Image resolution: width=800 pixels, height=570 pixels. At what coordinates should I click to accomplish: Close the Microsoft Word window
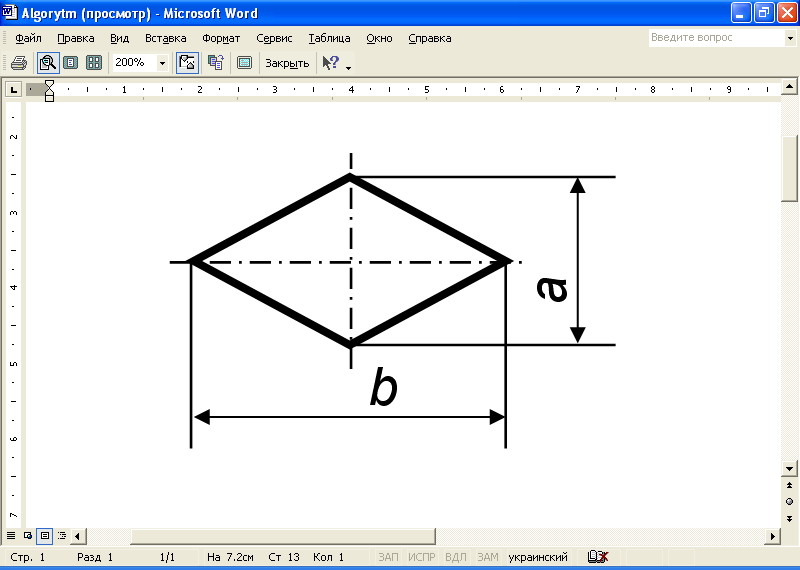coord(787,13)
